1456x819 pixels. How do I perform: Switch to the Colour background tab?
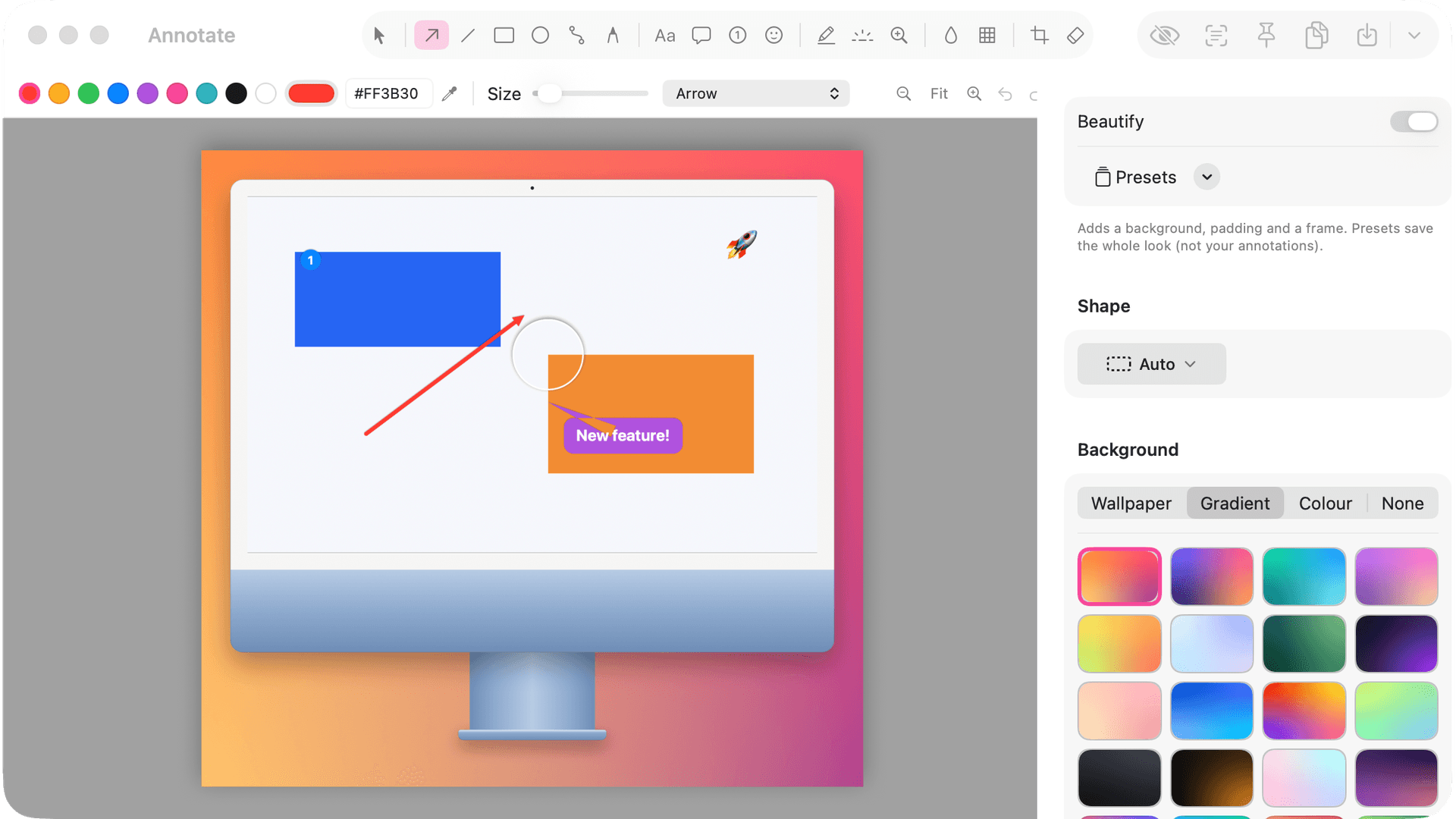coord(1325,504)
